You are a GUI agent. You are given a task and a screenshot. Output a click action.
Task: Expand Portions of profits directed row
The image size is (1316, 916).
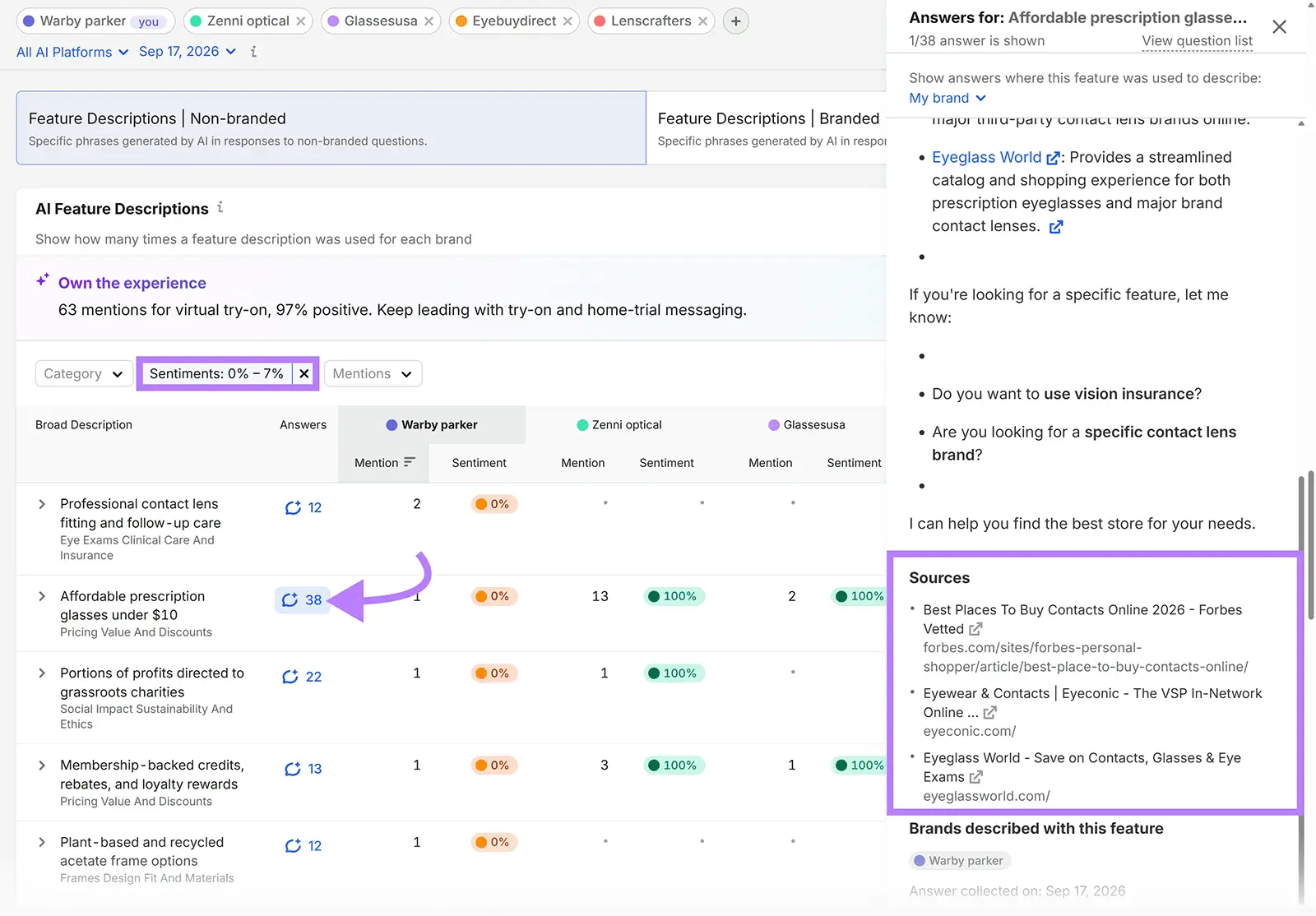[42, 673]
